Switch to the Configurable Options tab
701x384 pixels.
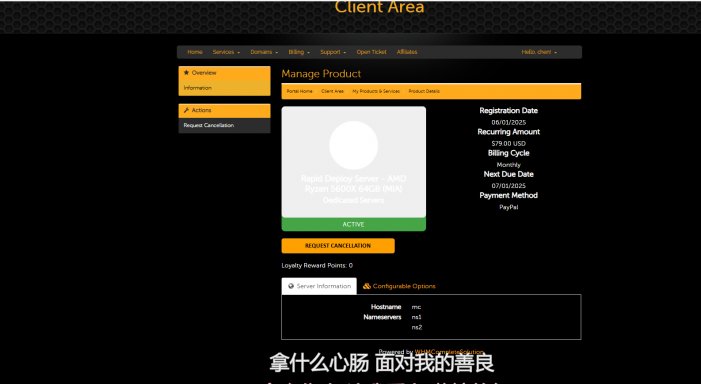pyautogui.click(x=399, y=286)
